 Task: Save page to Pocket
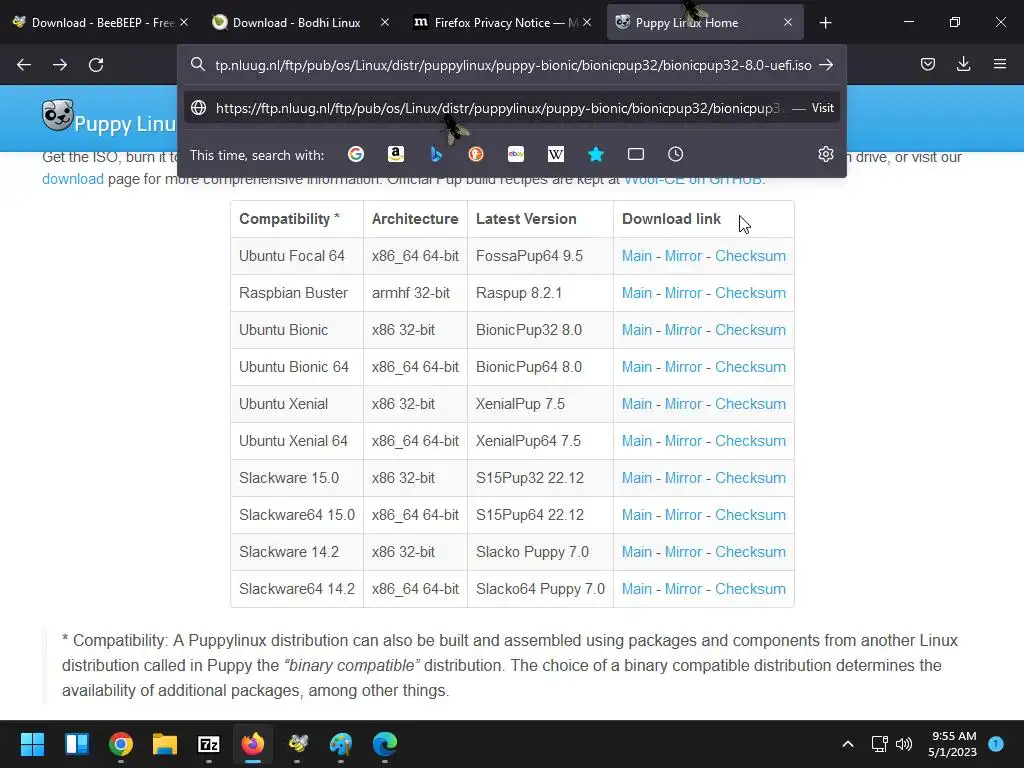pos(928,64)
